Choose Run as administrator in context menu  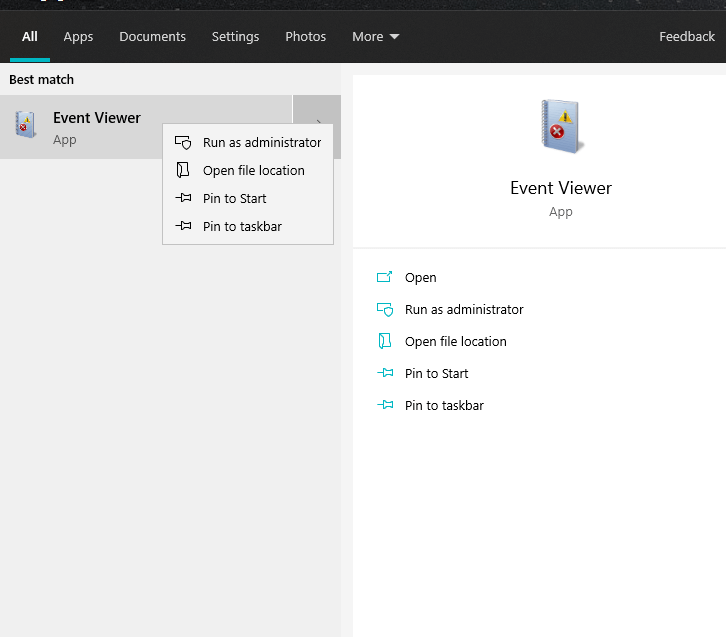pyautogui.click(x=248, y=143)
